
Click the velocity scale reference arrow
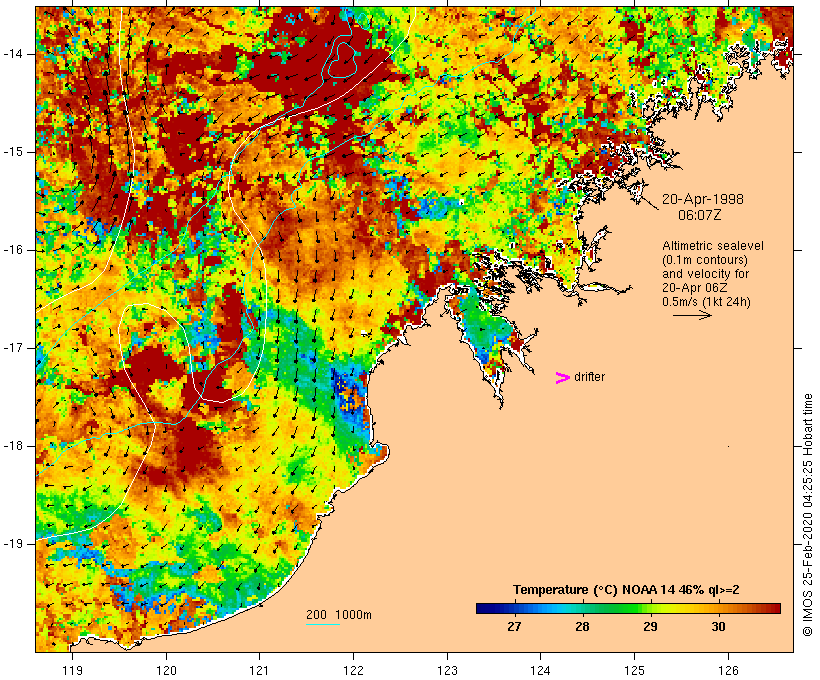(691, 315)
